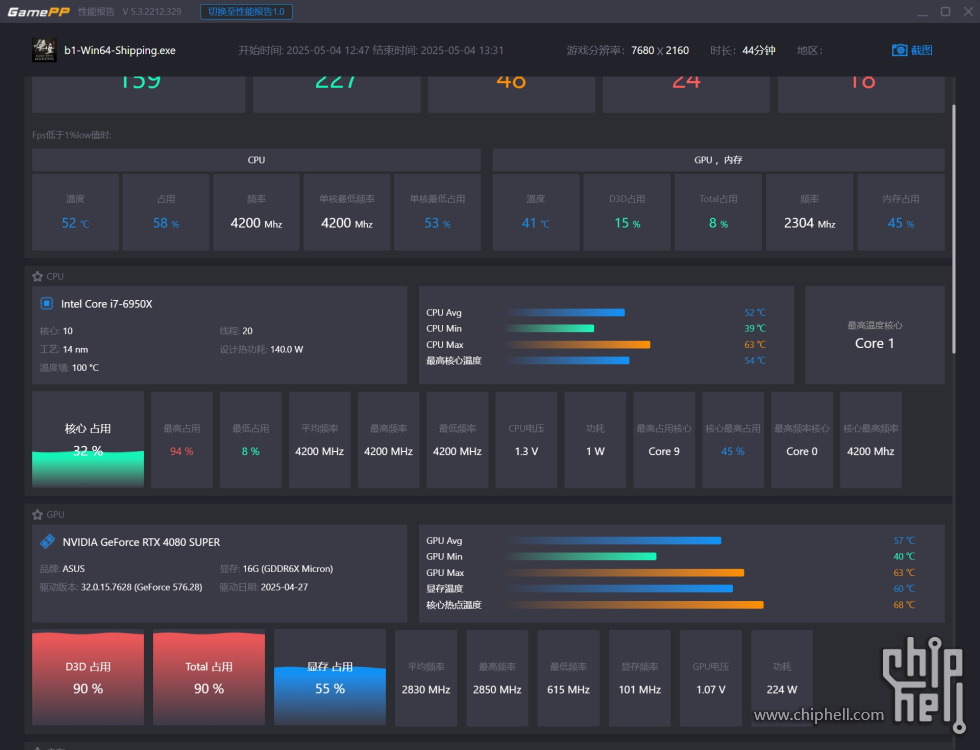Click the vertical scrollbar thumb
The image size is (980, 750).
(x=954, y=229)
